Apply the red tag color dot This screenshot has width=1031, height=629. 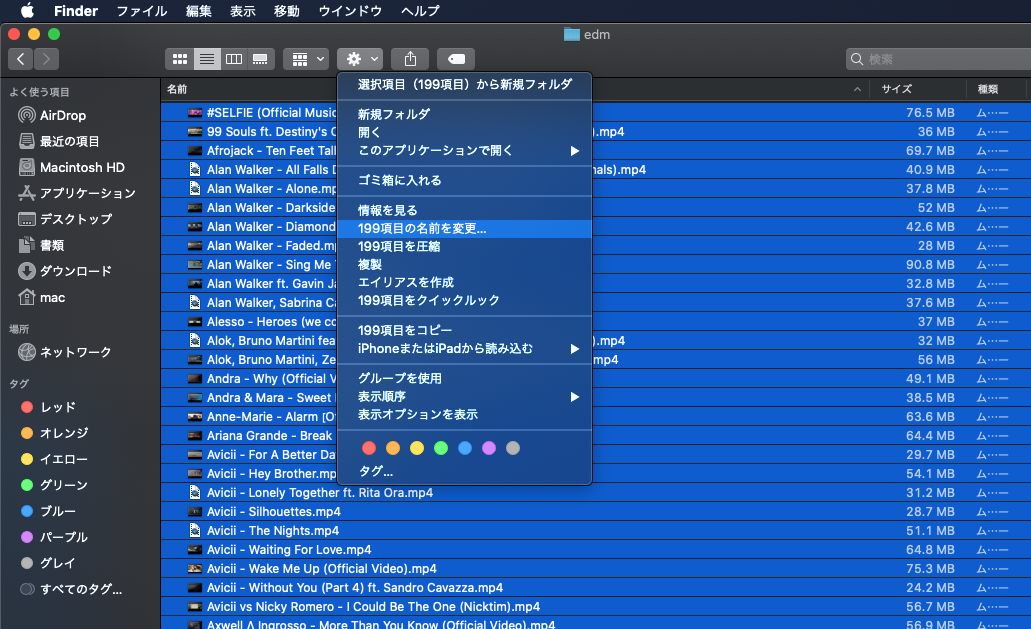[x=368, y=448]
